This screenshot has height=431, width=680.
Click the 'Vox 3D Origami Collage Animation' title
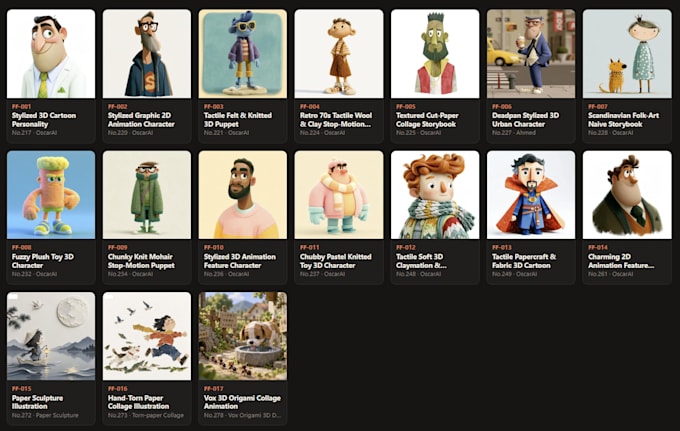(242, 402)
